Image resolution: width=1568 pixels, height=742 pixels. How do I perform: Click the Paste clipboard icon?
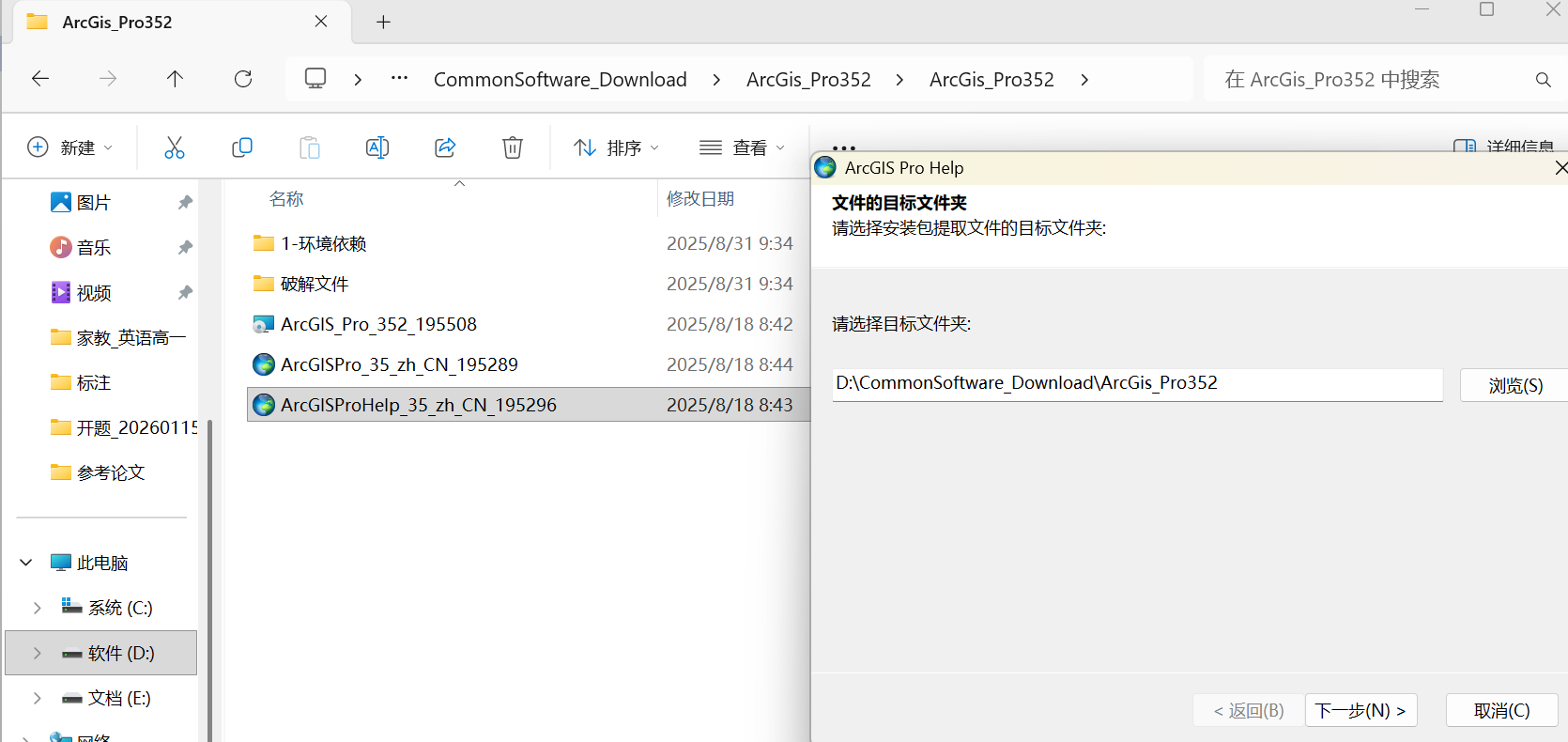point(310,147)
